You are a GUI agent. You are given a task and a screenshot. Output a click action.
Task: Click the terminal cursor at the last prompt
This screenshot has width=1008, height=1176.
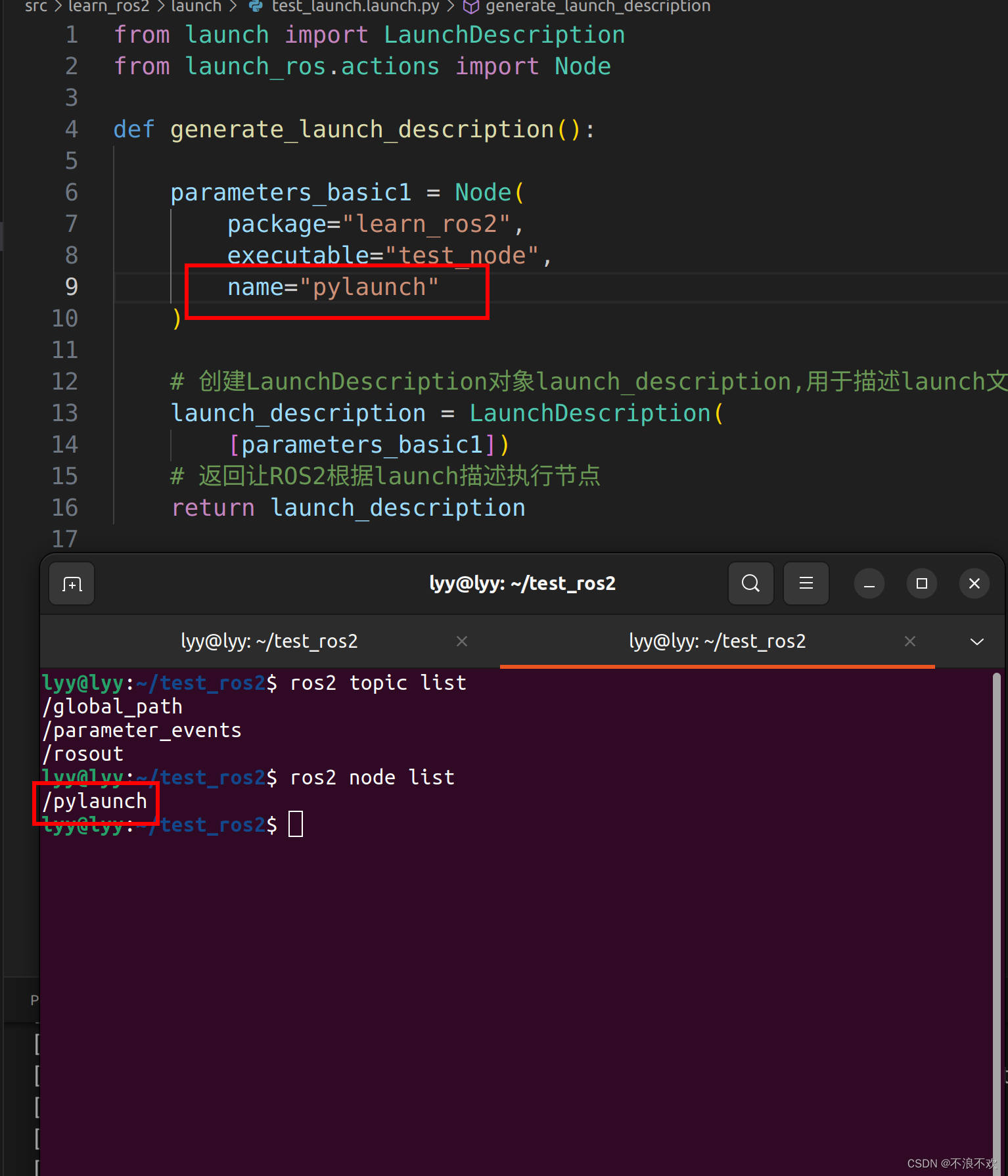click(296, 824)
